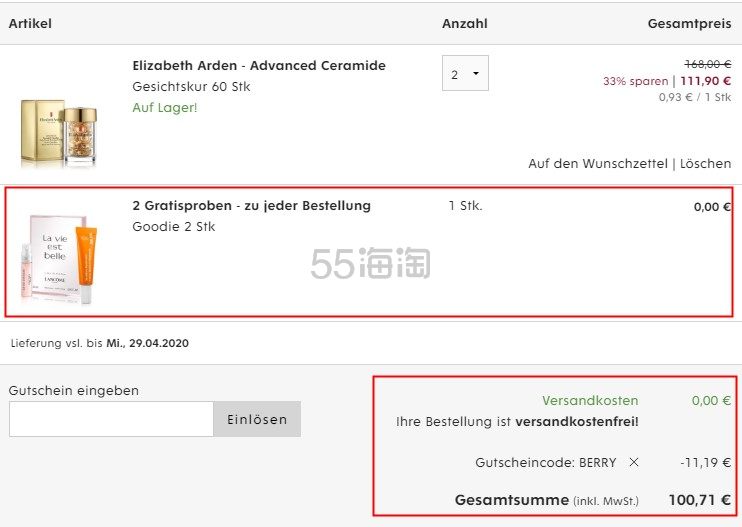Select the Gesamtpreis column header
Image resolution: width=742 pixels, height=527 pixels.
[689, 24]
